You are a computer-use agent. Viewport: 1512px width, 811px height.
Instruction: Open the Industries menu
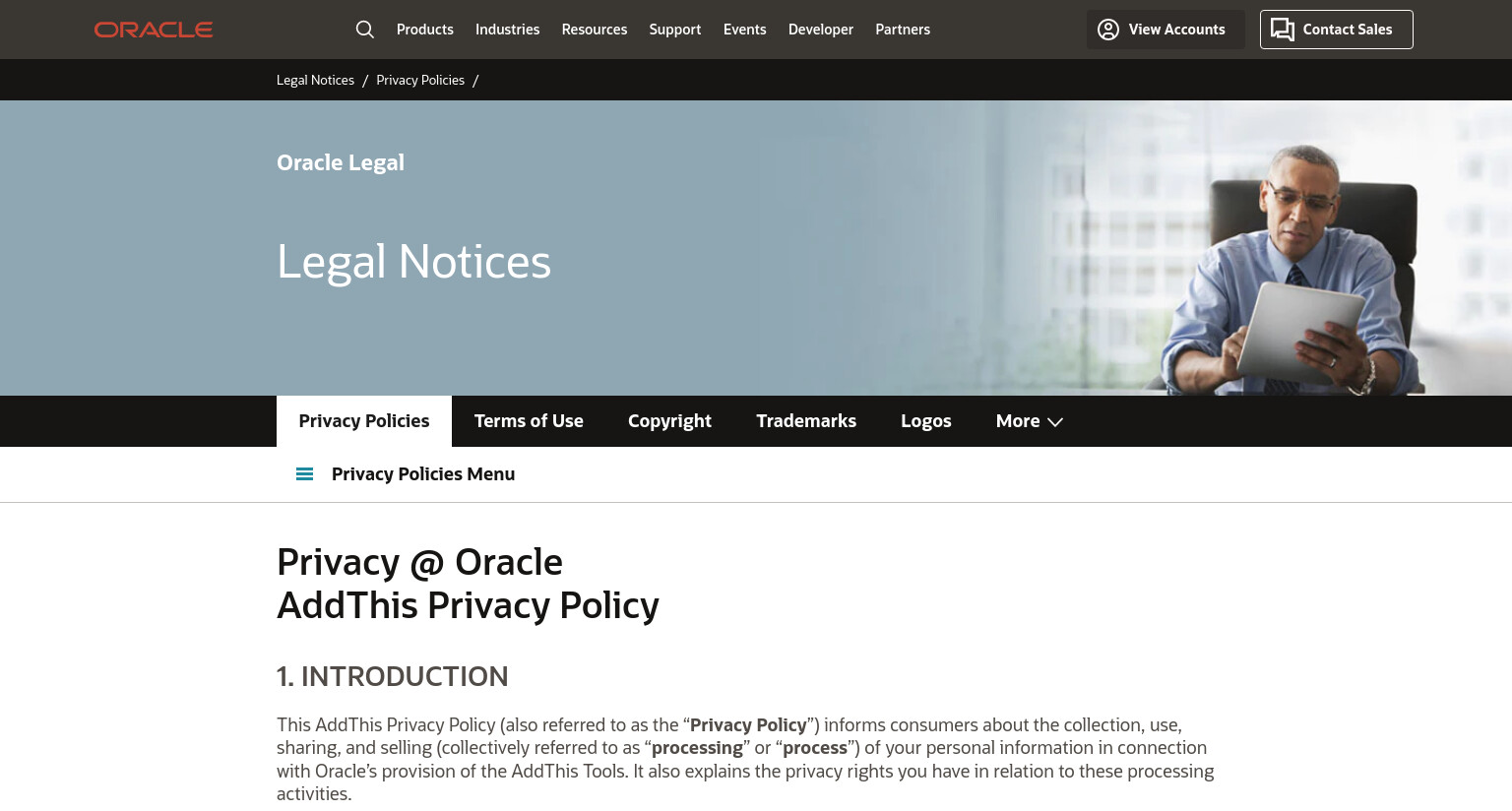click(x=508, y=30)
